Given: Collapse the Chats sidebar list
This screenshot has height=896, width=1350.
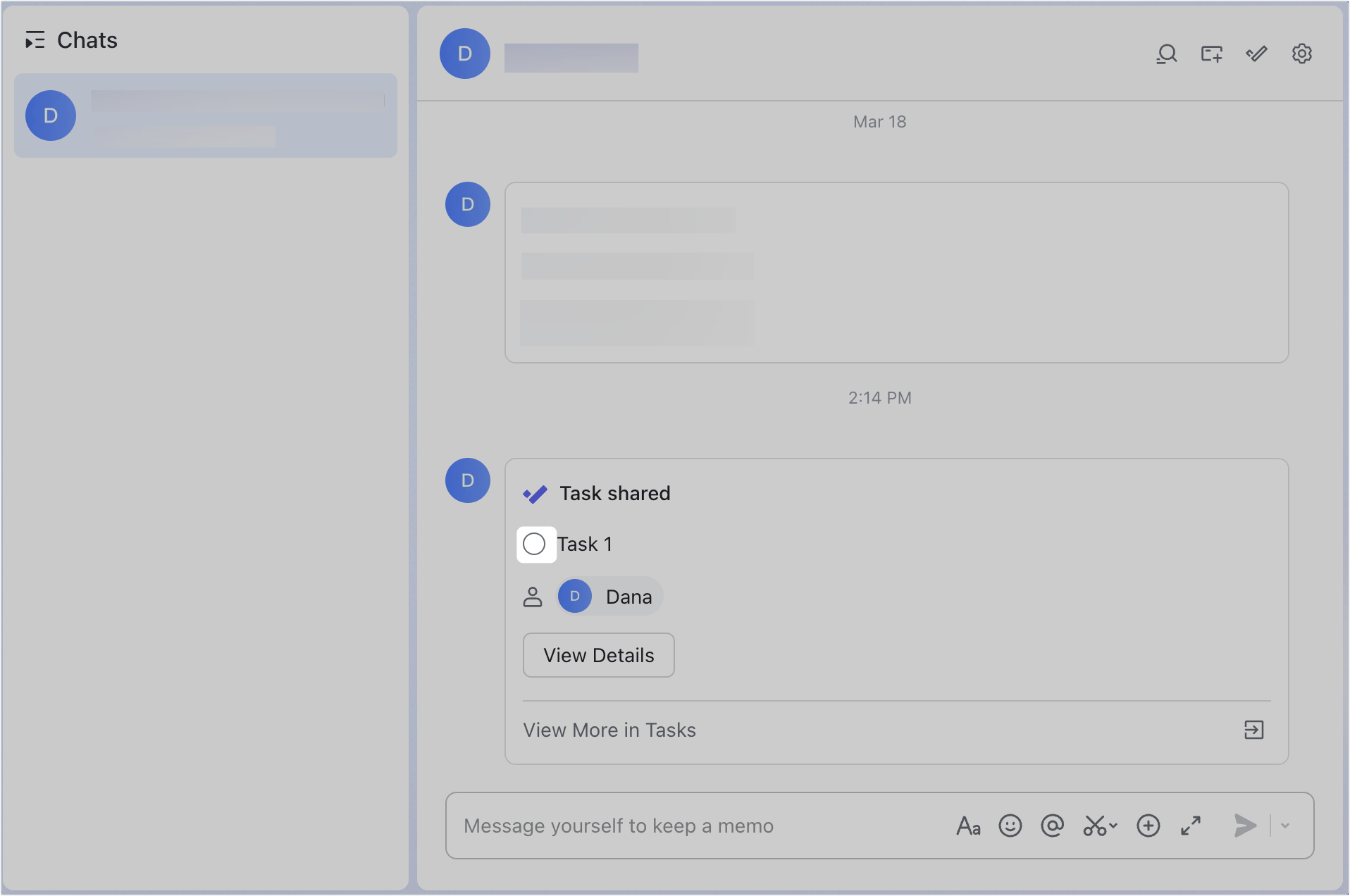Looking at the screenshot, I should coord(35,40).
